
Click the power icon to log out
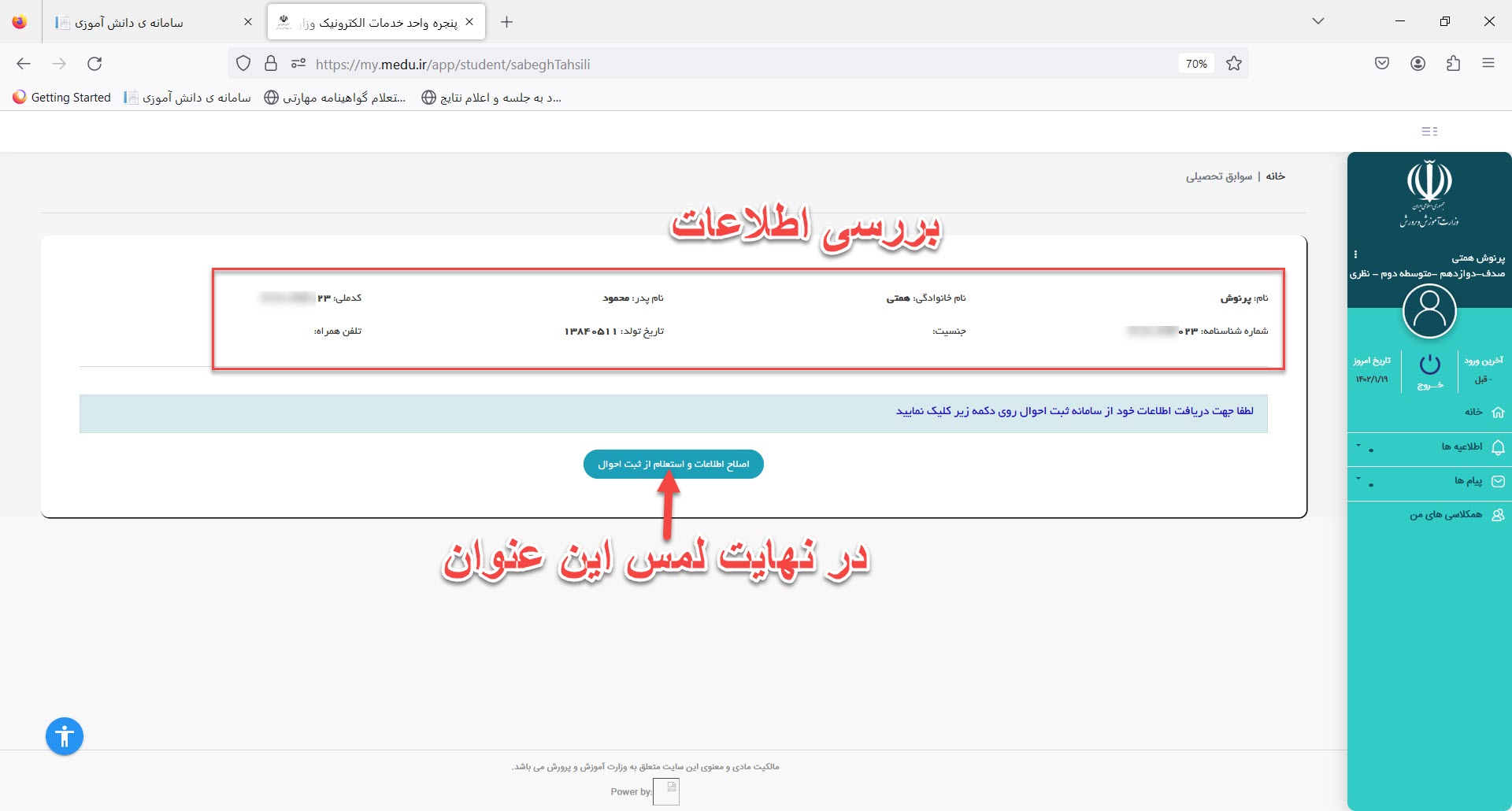tap(1429, 365)
